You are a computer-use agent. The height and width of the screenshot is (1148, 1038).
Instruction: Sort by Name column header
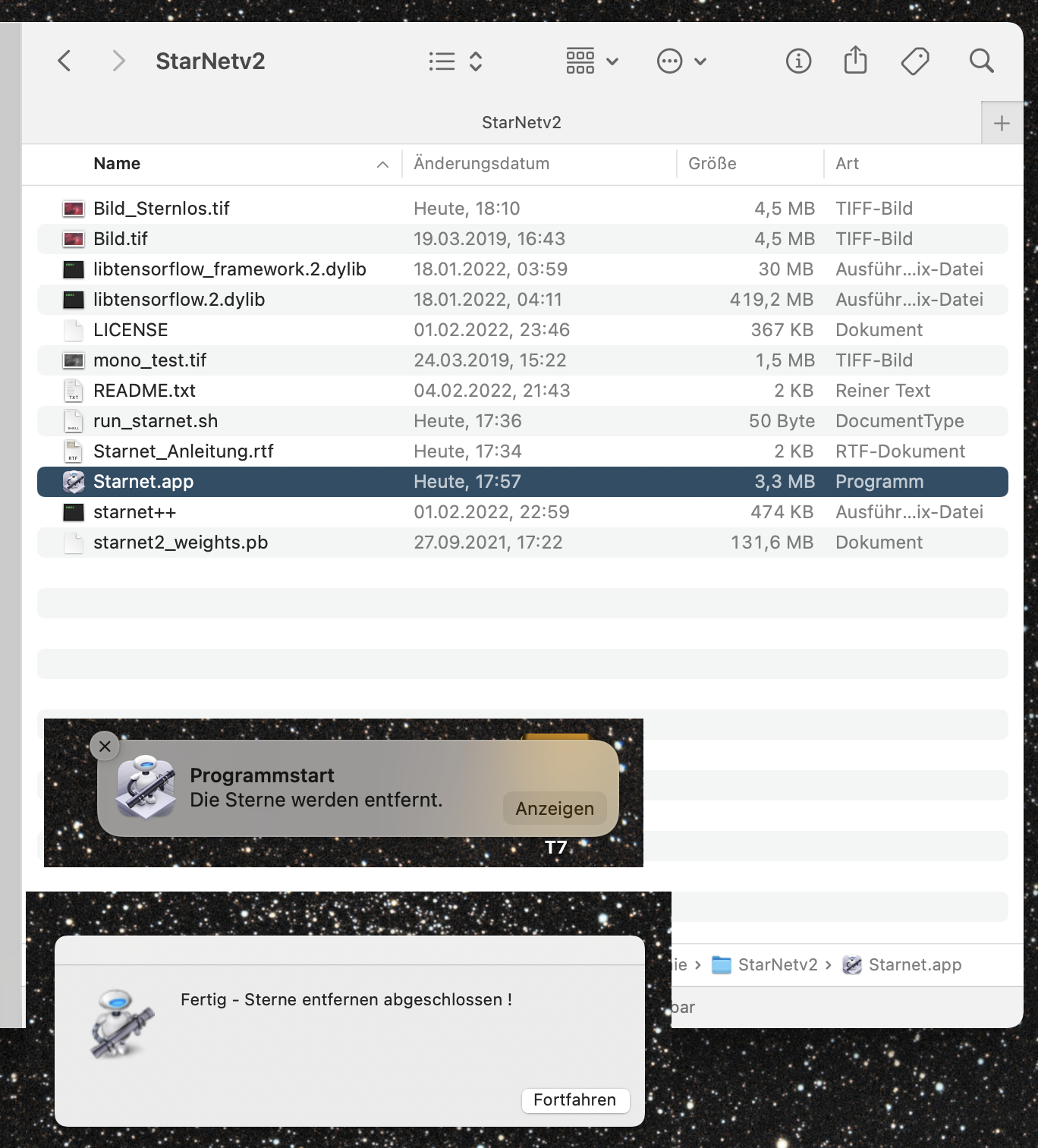tap(117, 164)
